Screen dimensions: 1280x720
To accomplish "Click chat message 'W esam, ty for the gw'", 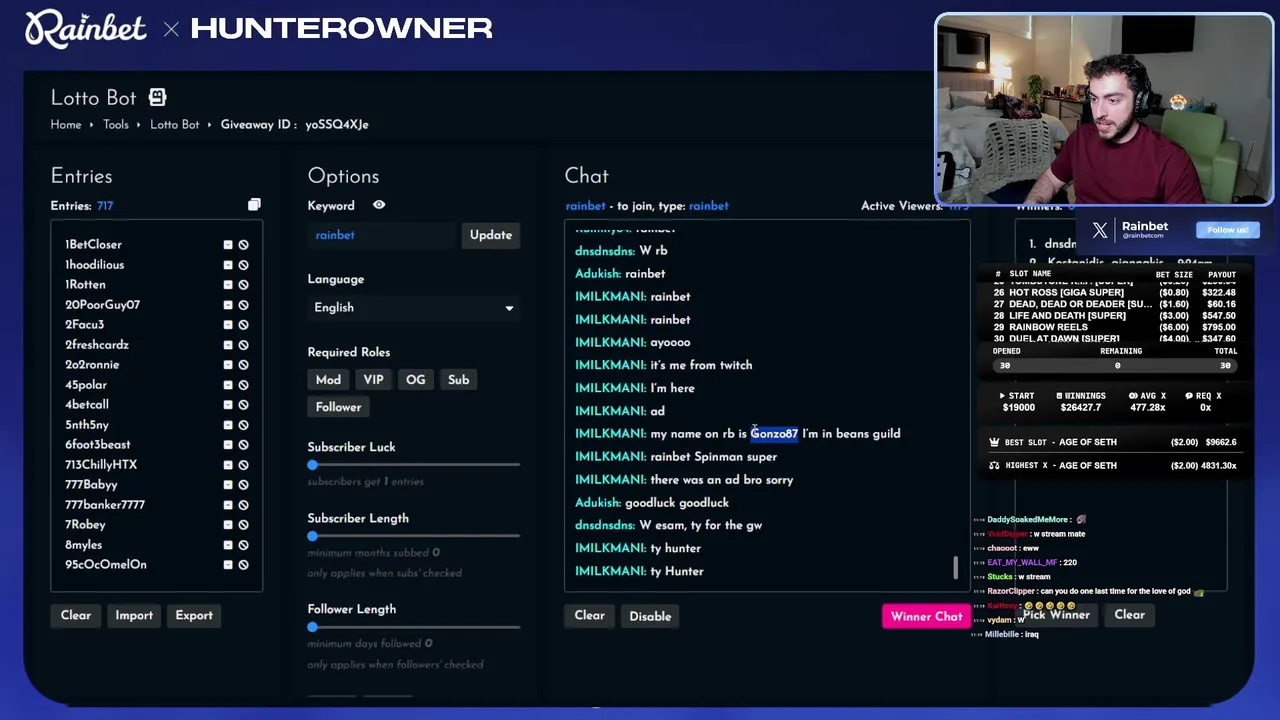I will tap(701, 525).
